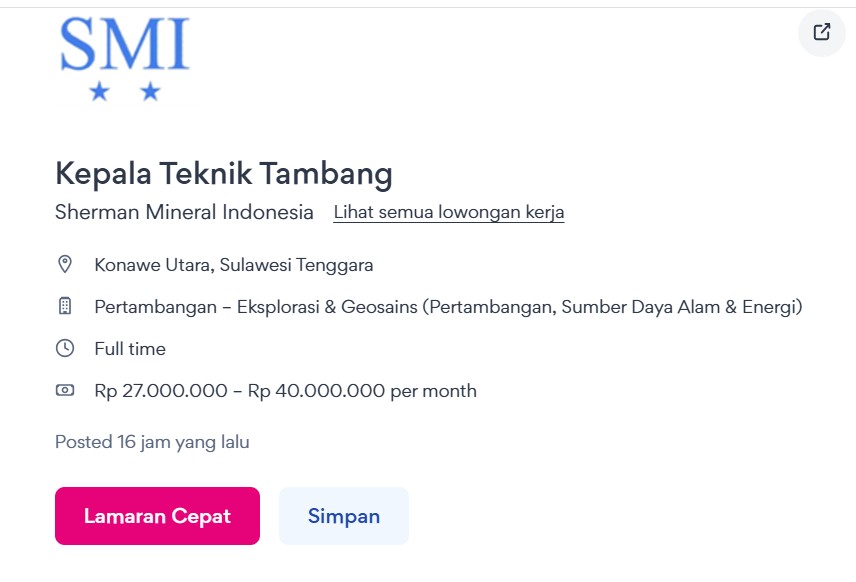Click Posted 16 jam yang lalu text
856x582 pixels.
coord(152,442)
